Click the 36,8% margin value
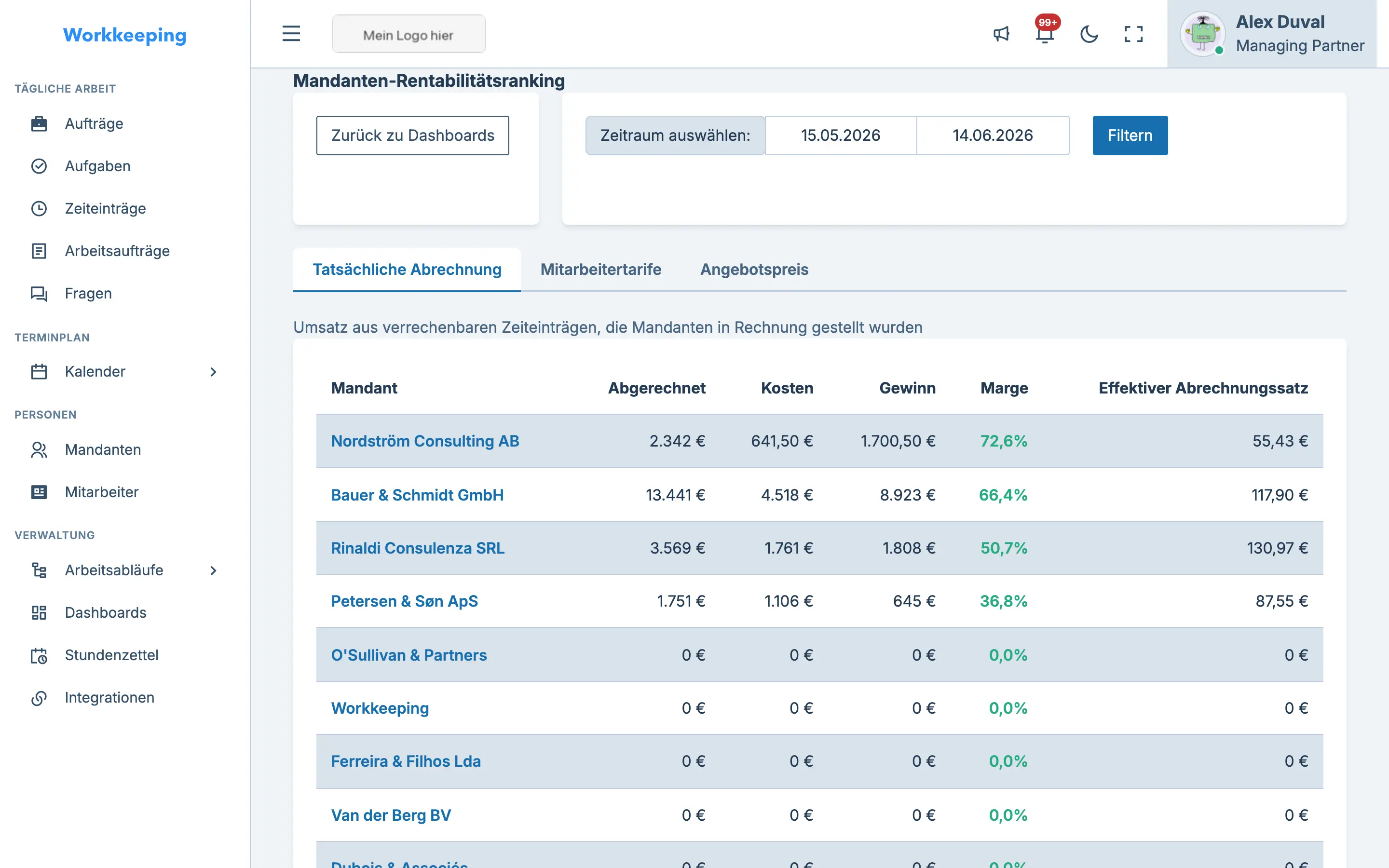The image size is (1389, 868). (1003, 601)
